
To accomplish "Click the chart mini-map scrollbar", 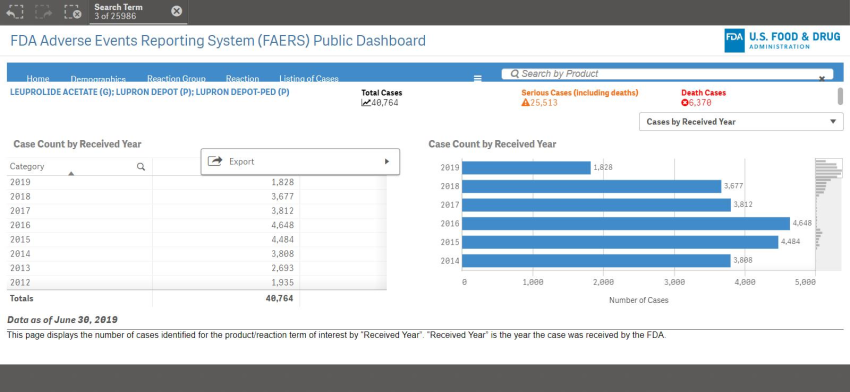I will (x=828, y=215).
